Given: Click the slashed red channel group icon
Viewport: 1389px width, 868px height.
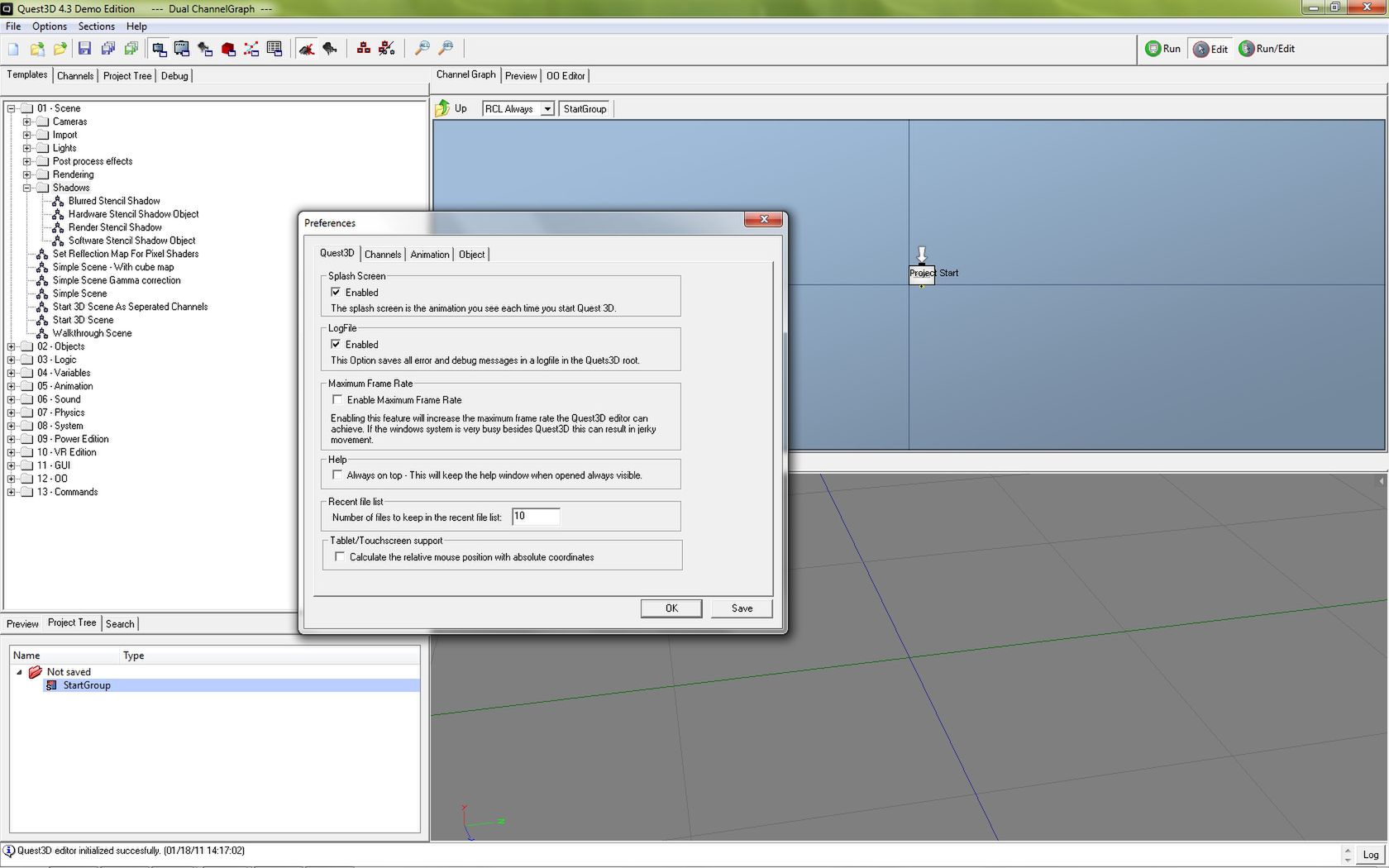Looking at the screenshot, I should click(386, 49).
